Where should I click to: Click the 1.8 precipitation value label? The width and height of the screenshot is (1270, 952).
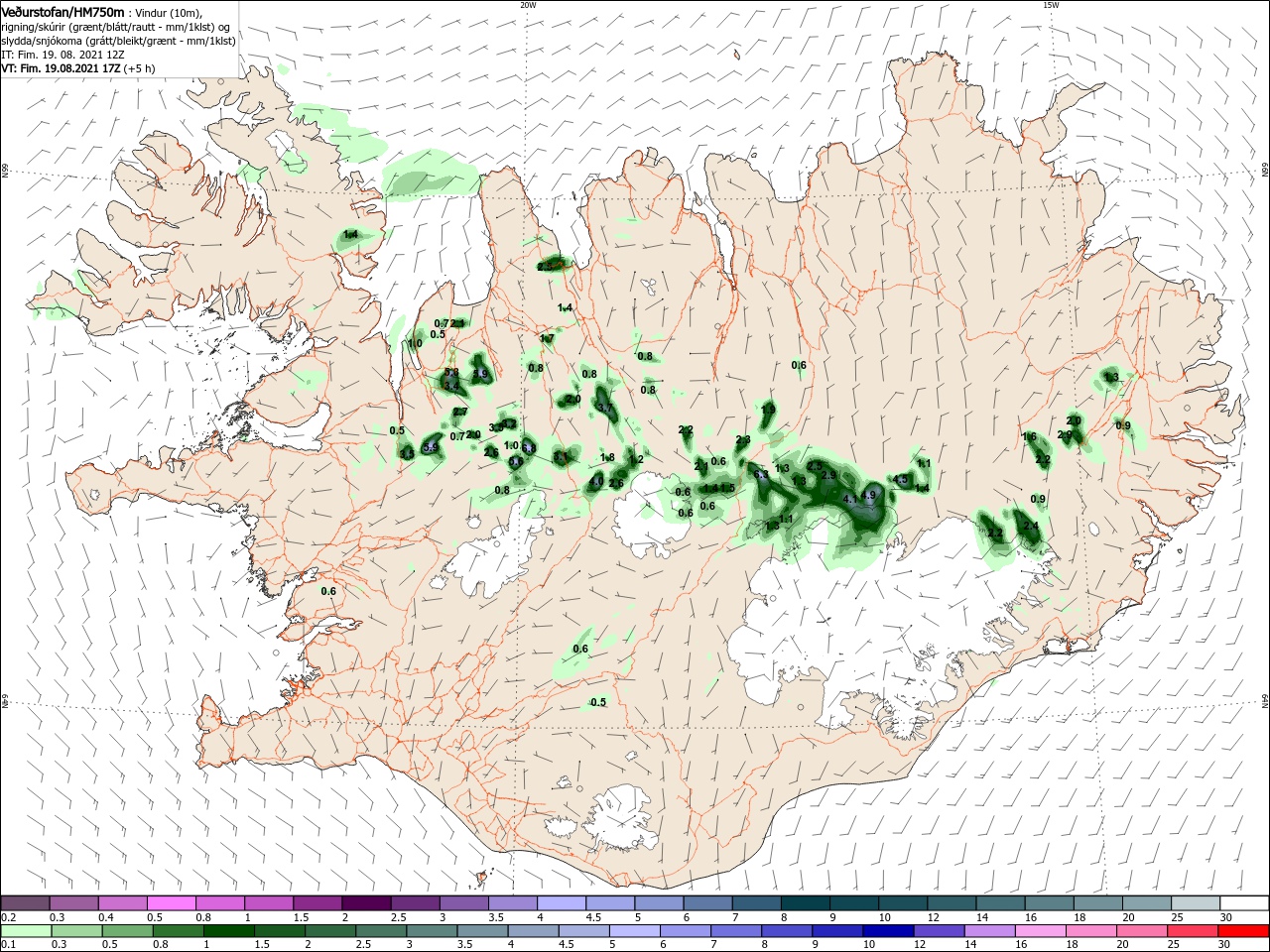click(x=608, y=457)
